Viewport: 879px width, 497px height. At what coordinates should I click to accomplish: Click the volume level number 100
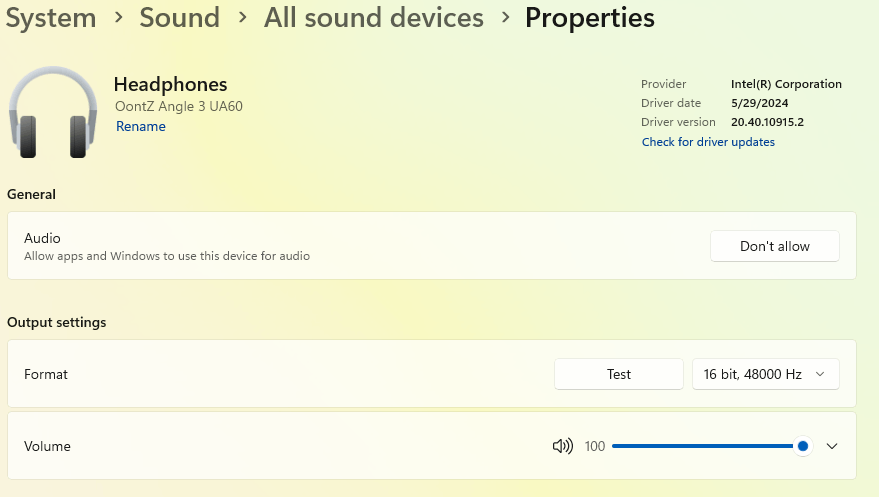(595, 446)
